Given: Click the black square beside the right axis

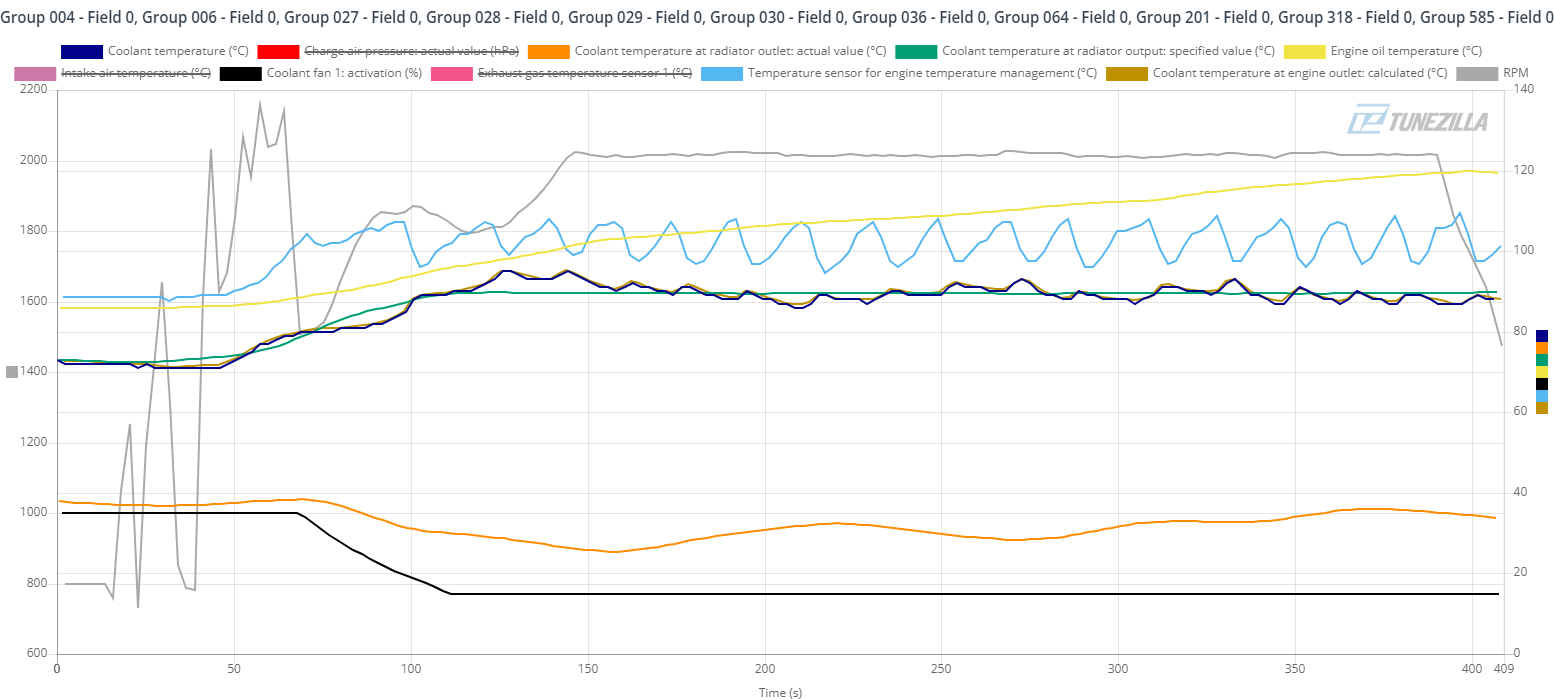Looking at the screenshot, I should (1541, 384).
